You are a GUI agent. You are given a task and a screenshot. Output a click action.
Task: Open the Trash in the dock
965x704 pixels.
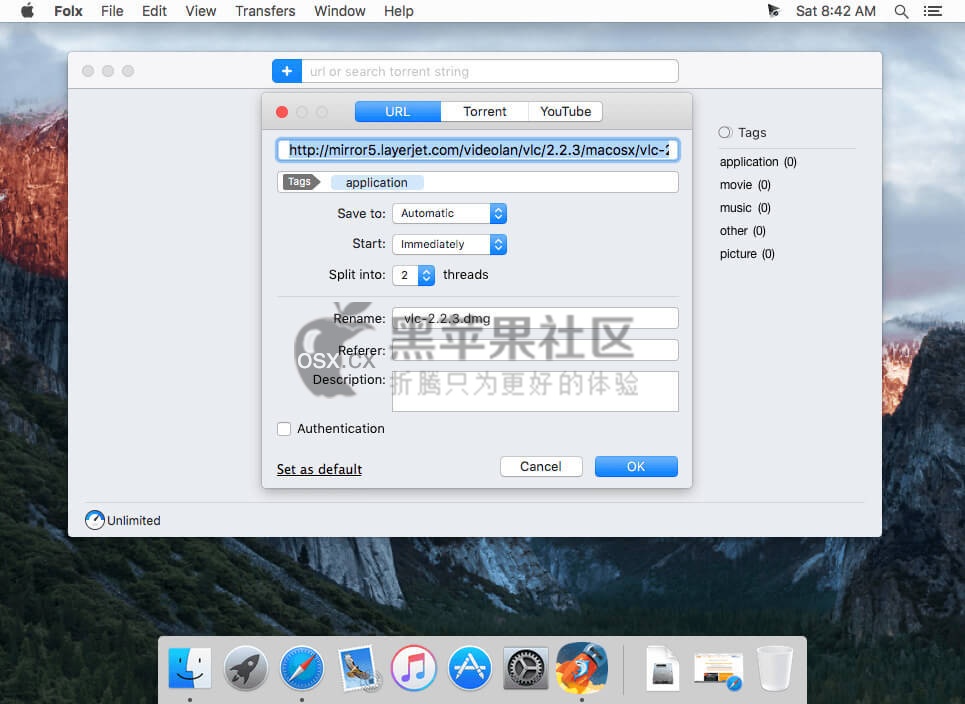pos(774,668)
